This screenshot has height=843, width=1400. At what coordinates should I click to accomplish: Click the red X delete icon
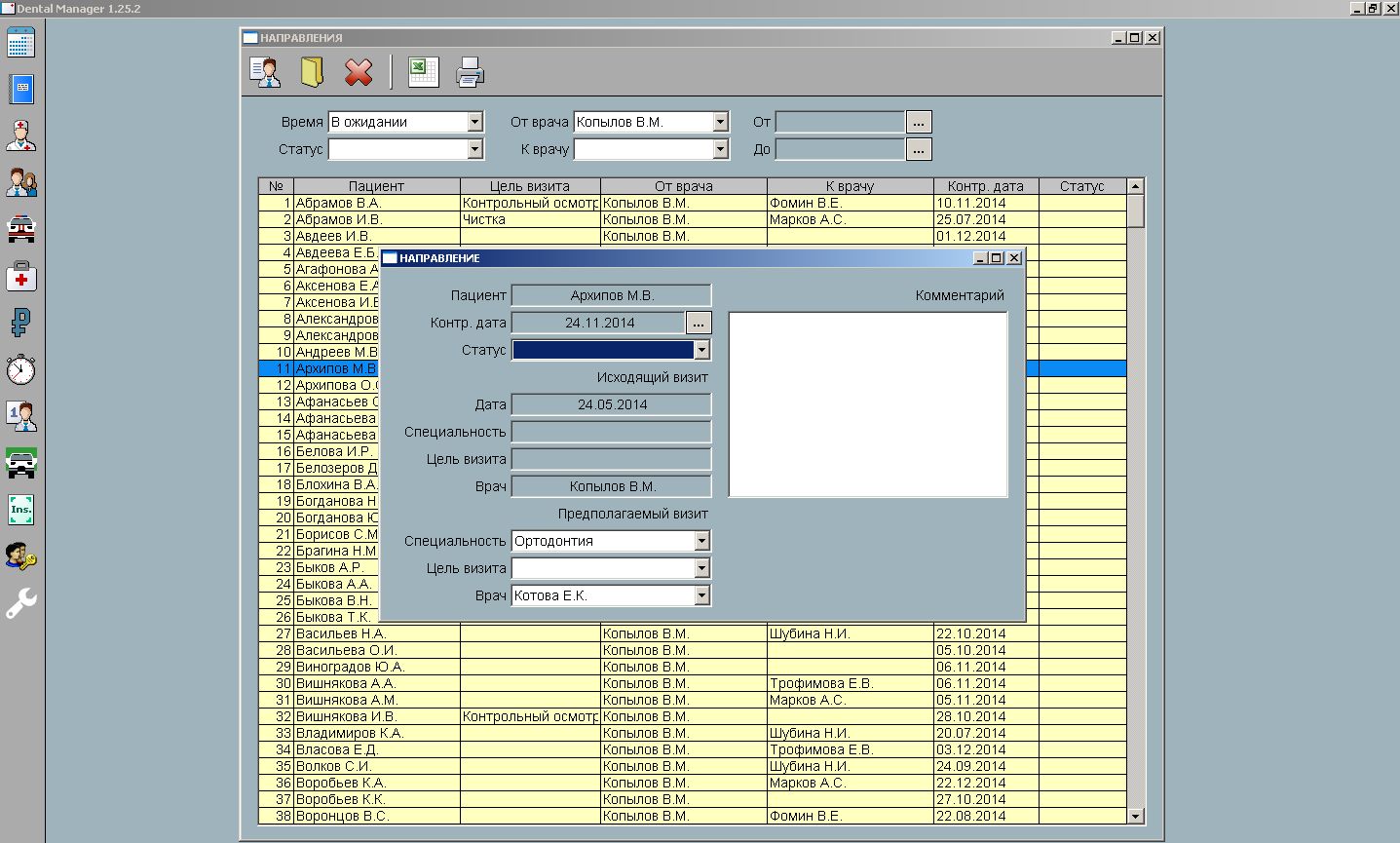coord(359,72)
